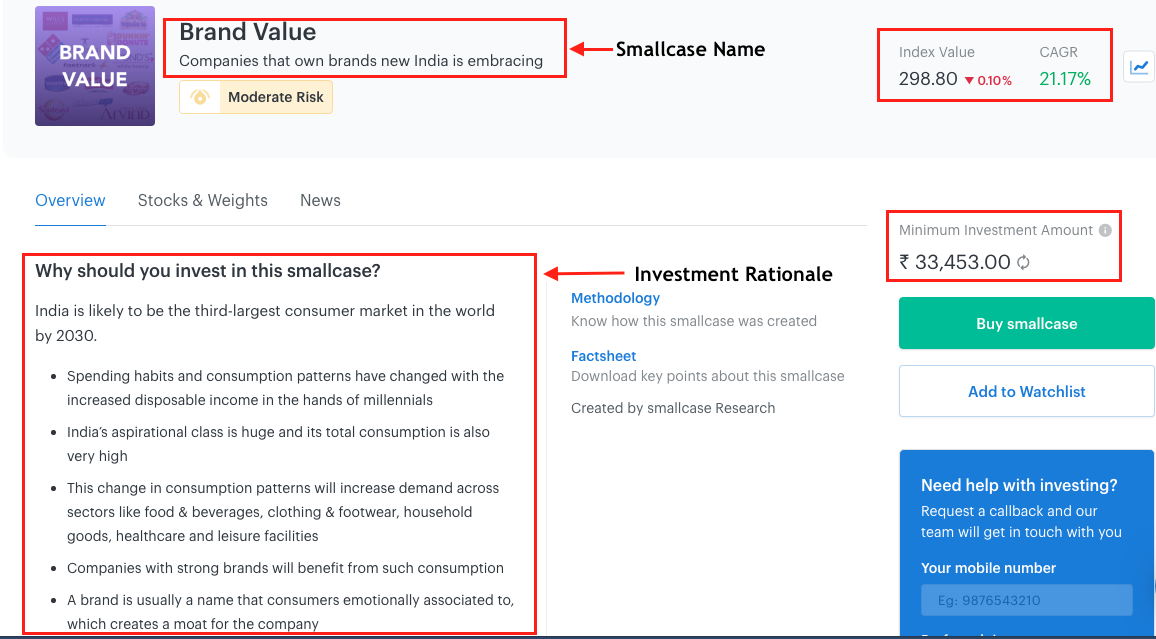Viewport: 1156px width, 639px height.
Task: Click the Brand Value title
Action: (x=247, y=32)
